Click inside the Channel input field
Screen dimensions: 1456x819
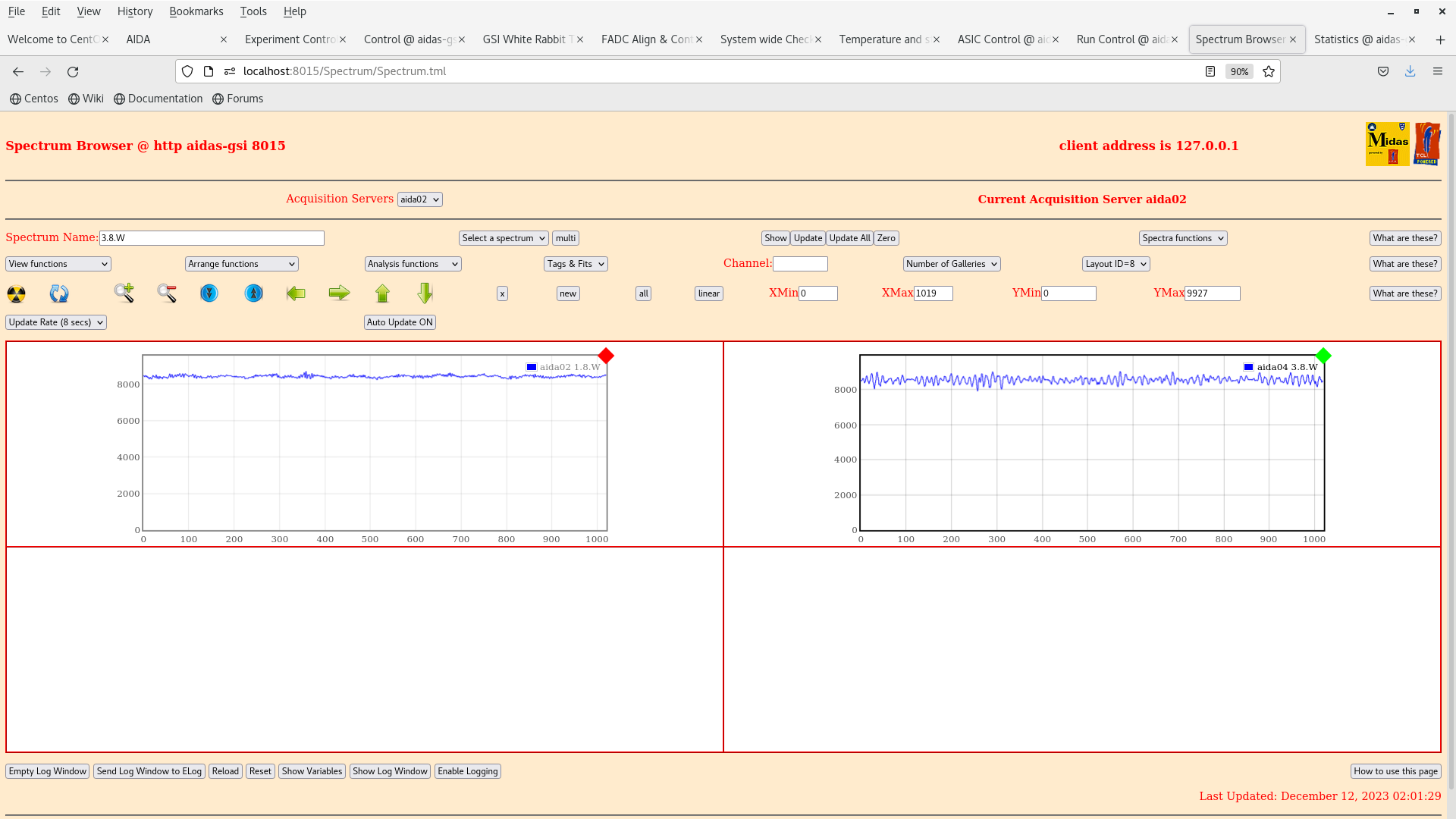click(x=801, y=263)
